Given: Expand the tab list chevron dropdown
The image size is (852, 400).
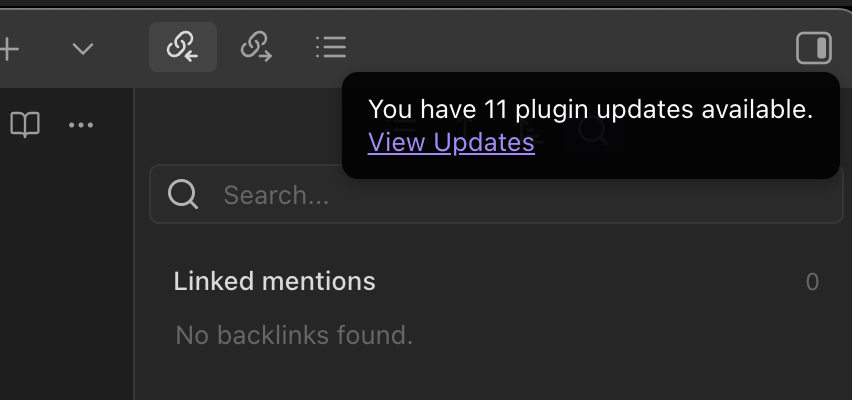Looking at the screenshot, I should [x=83, y=48].
